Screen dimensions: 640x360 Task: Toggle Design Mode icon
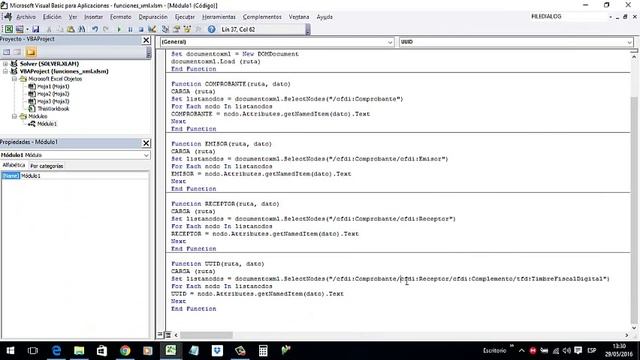coord(152,29)
